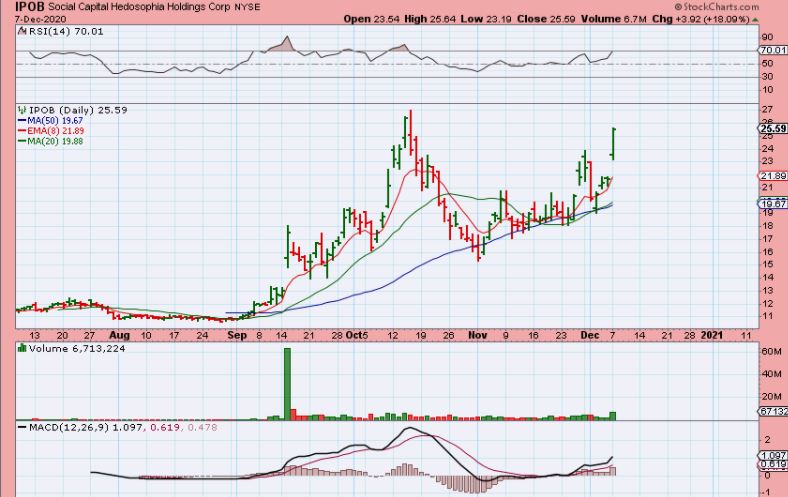This screenshot has height=497, width=788.
Task: Click the 20M volume axis label
Action: 771,396
